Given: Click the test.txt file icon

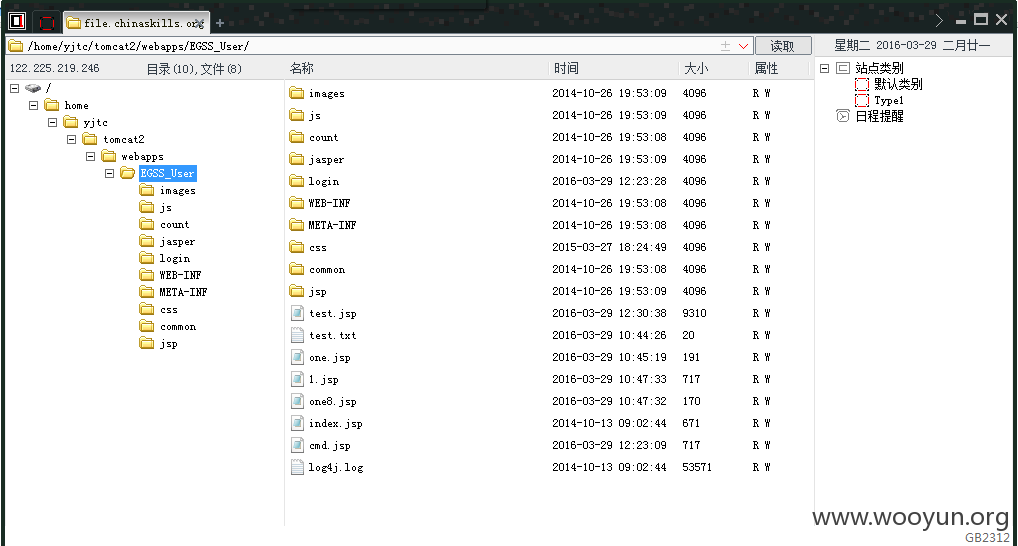Looking at the screenshot, I should pyautogui.click(x=297, y=335).
